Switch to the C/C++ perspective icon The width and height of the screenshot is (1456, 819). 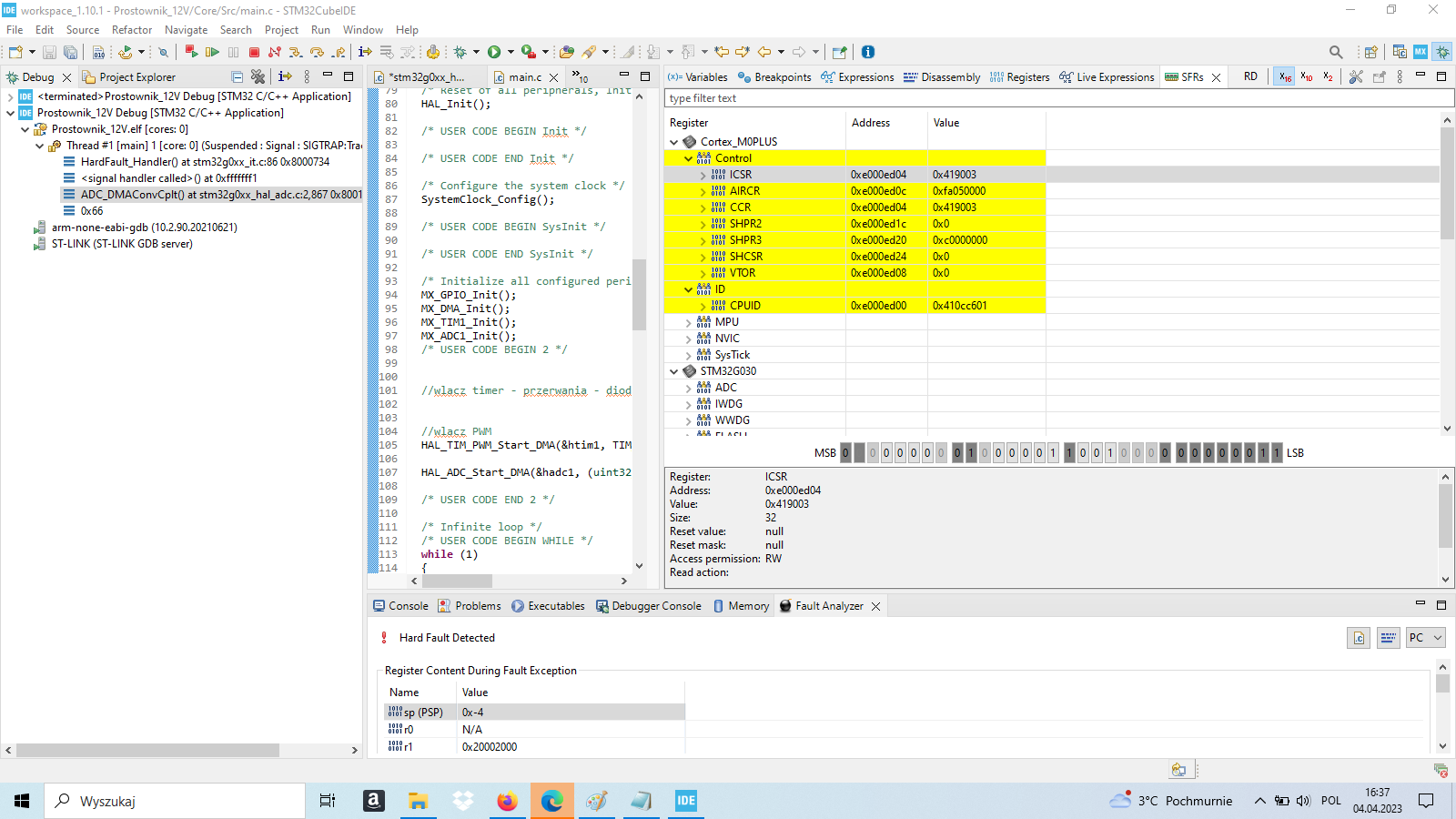coord(1400,52)
